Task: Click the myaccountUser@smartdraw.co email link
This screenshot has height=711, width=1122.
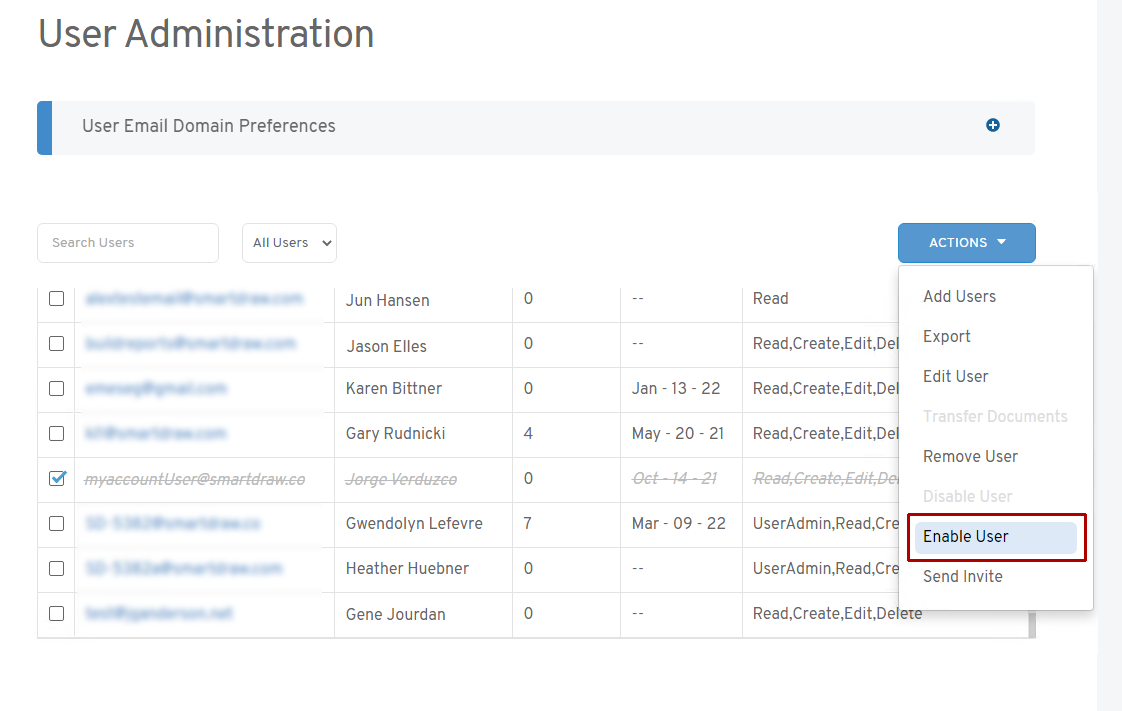Action: click(x=194, y=479)
